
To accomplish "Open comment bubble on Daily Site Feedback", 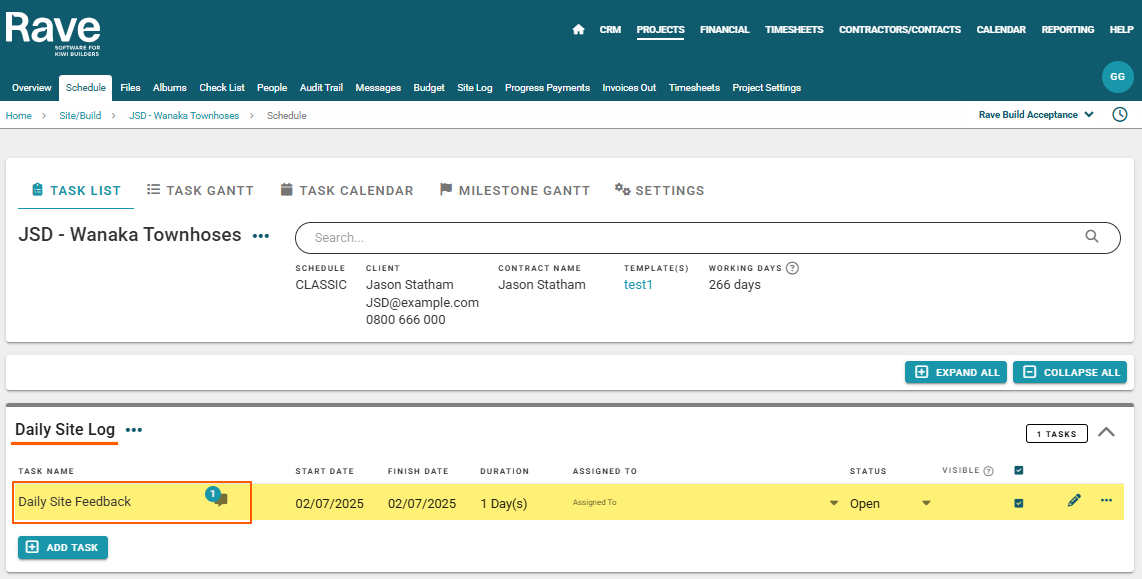I will tap(219, 499).
